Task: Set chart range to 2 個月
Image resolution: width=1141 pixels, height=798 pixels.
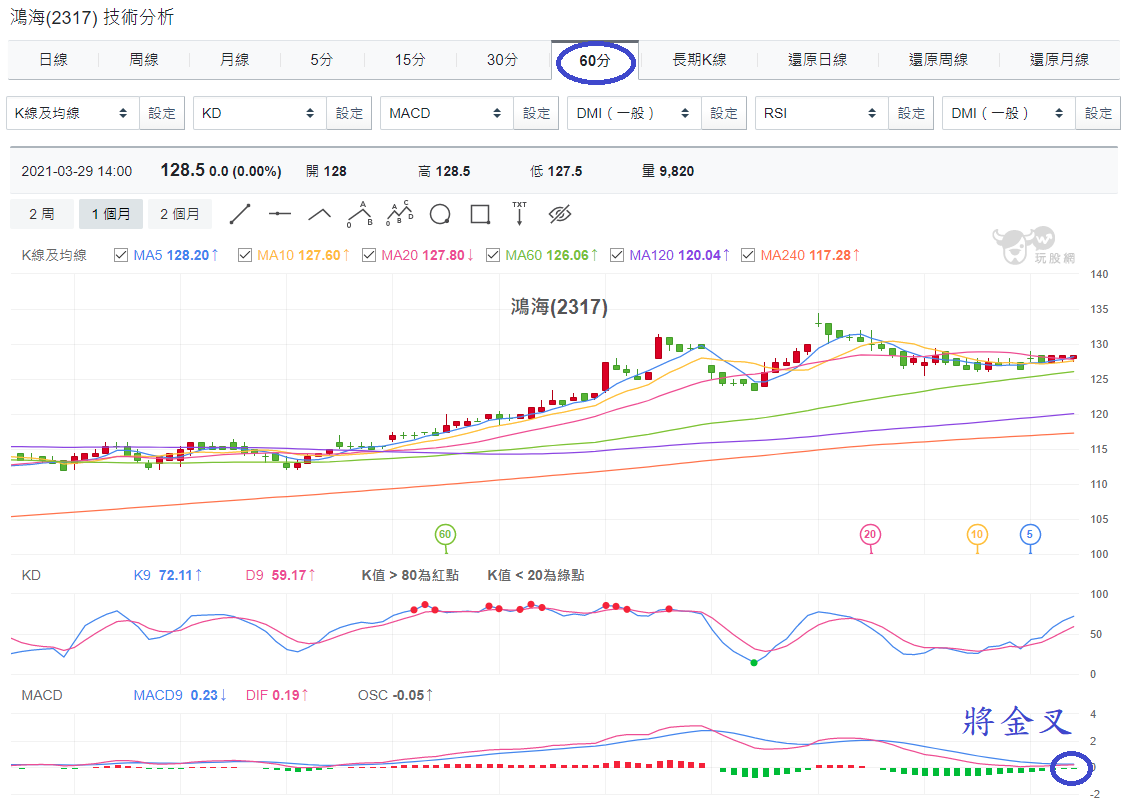Action: 180,214
